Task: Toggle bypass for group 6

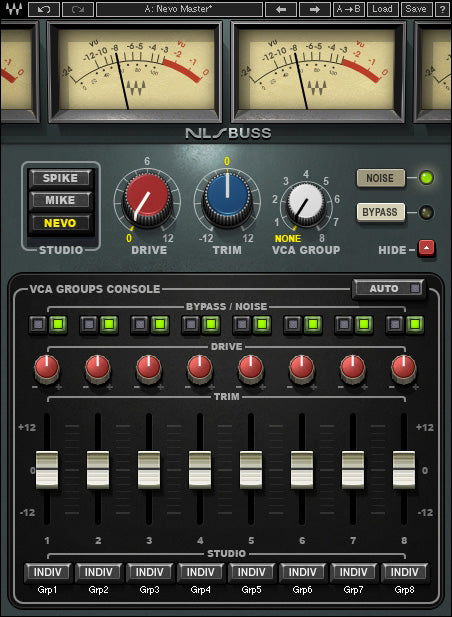Action: (x=293, y=324)
